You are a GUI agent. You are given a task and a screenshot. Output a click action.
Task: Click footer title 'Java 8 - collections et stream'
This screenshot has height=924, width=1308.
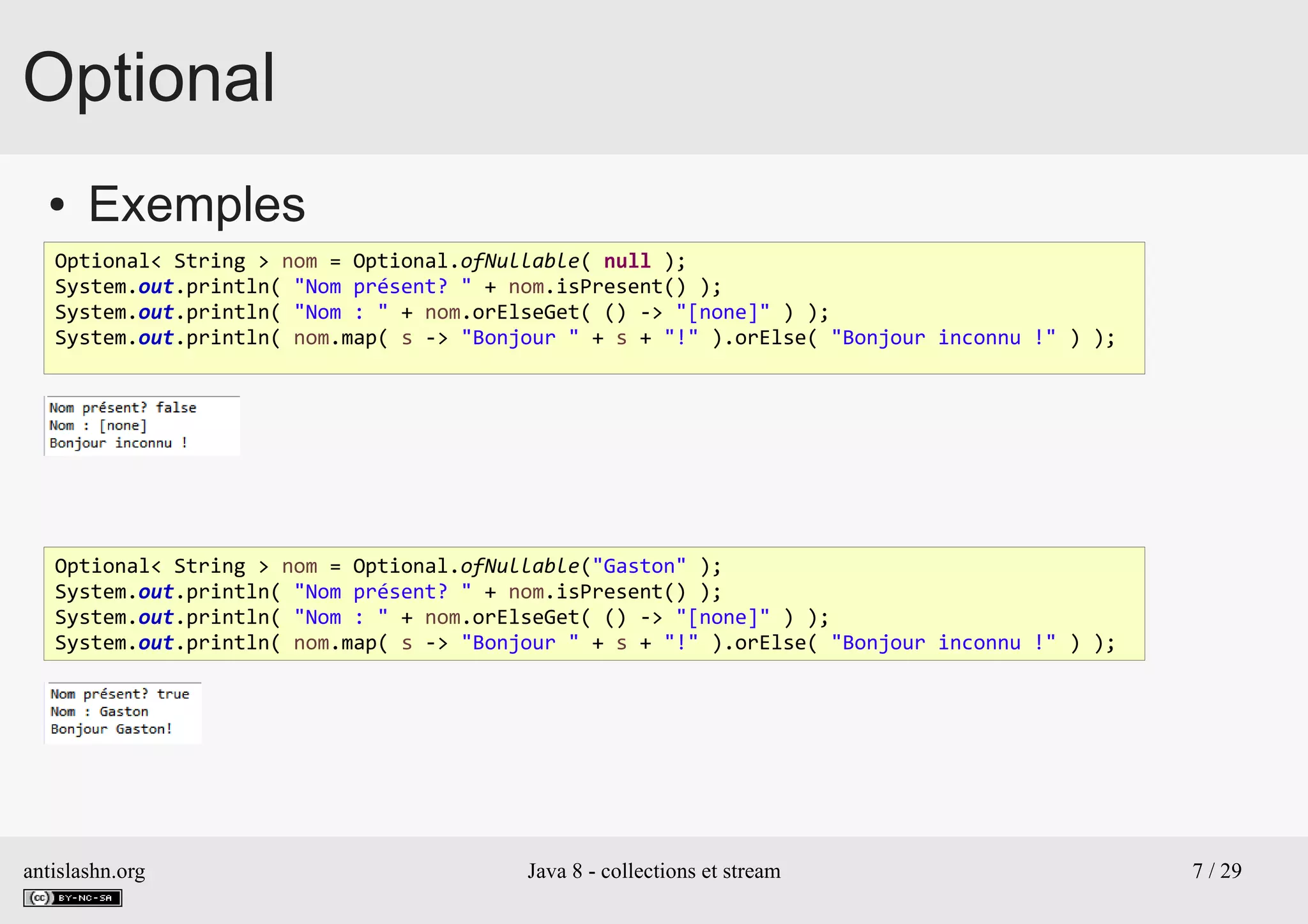654,871
